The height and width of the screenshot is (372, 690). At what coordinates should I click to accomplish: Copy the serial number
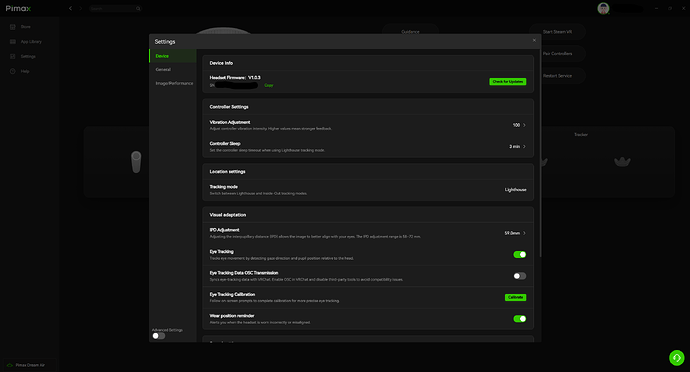[x=268, y=85]
